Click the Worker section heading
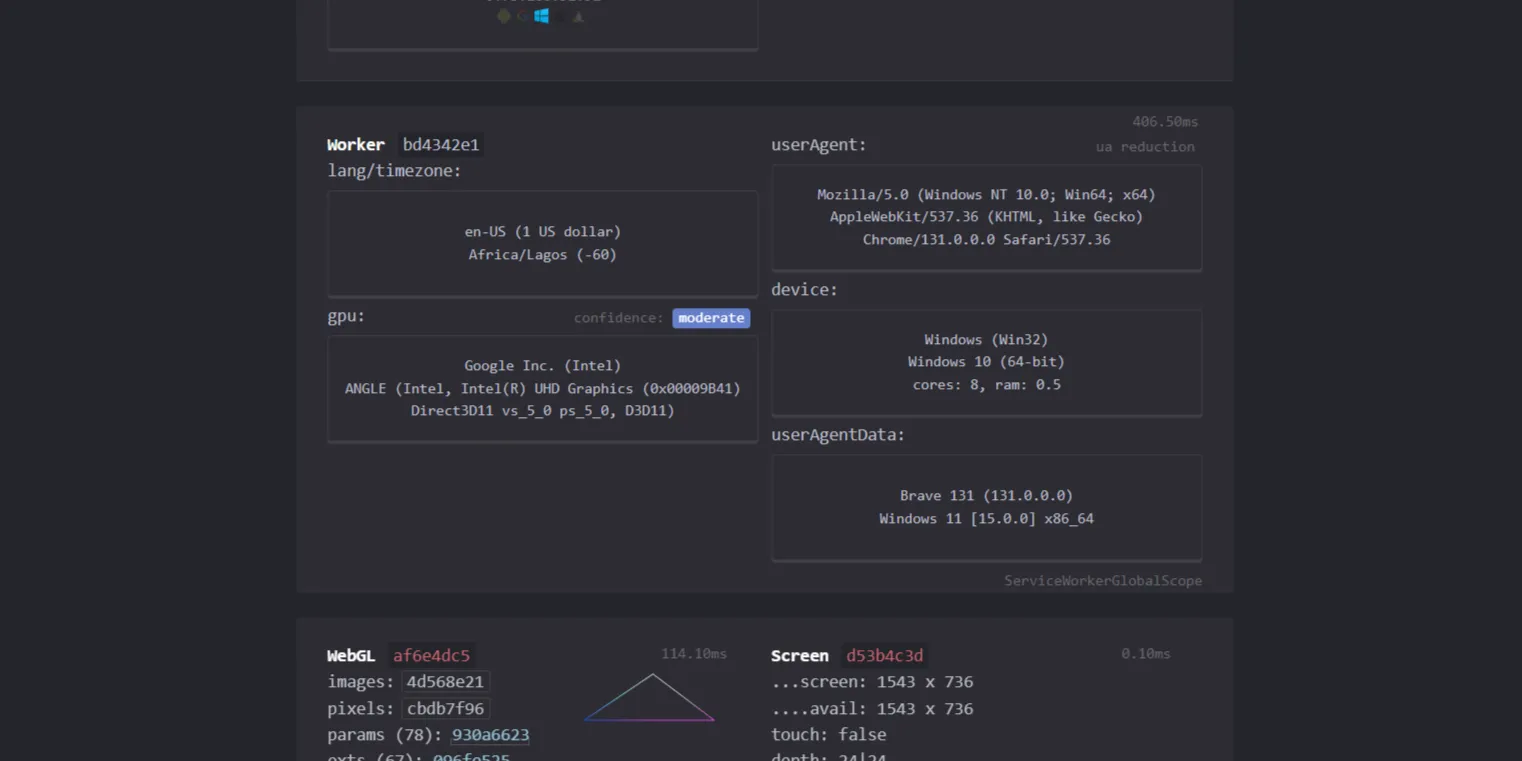Viewport: 1522px width, 761px height. click(356, 145)
